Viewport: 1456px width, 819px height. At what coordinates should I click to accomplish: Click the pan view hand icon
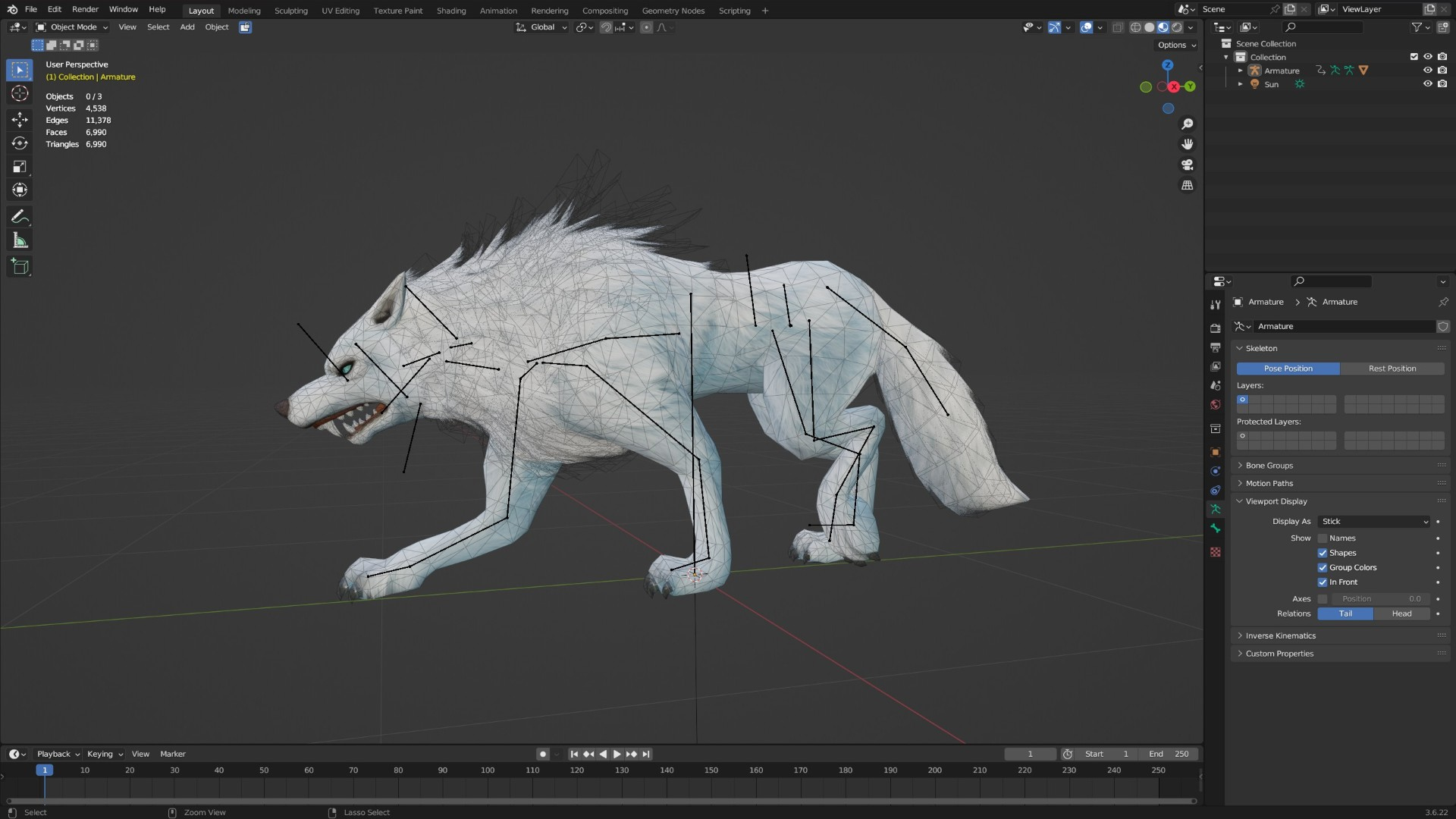pos(1188,144)
